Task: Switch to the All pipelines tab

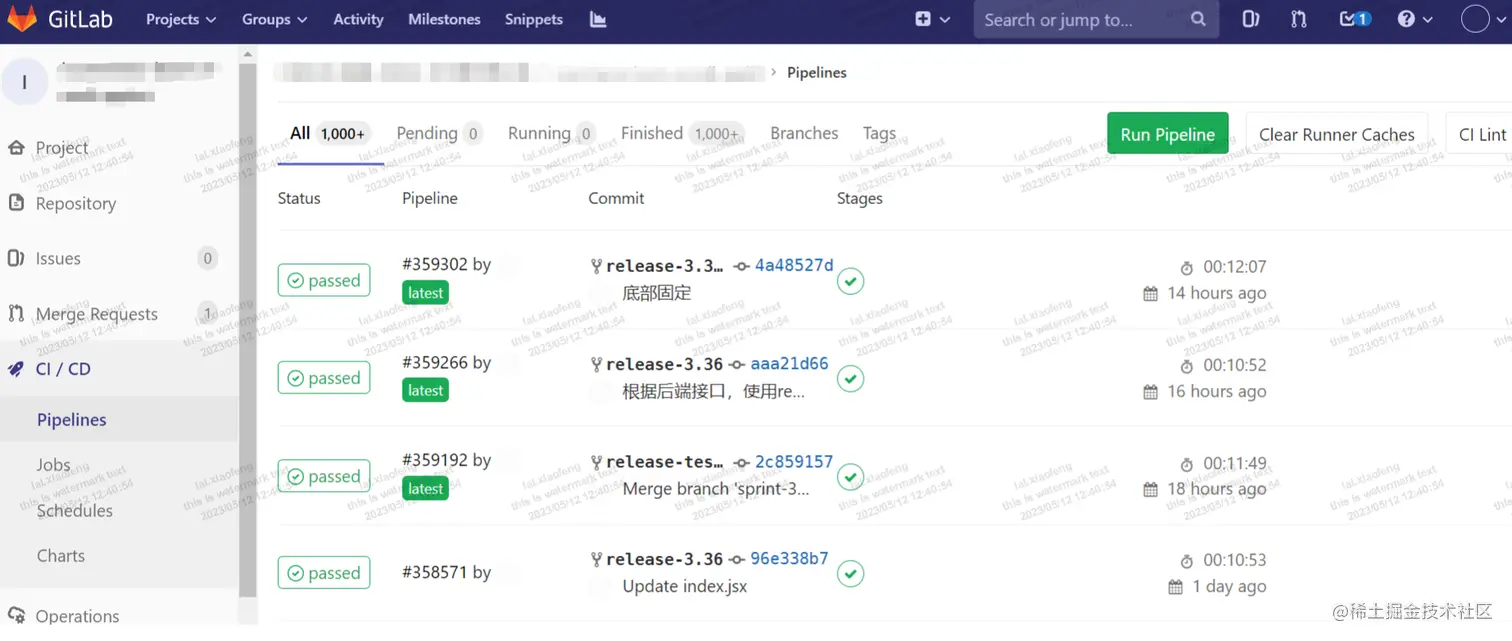Action: point(330,133)
